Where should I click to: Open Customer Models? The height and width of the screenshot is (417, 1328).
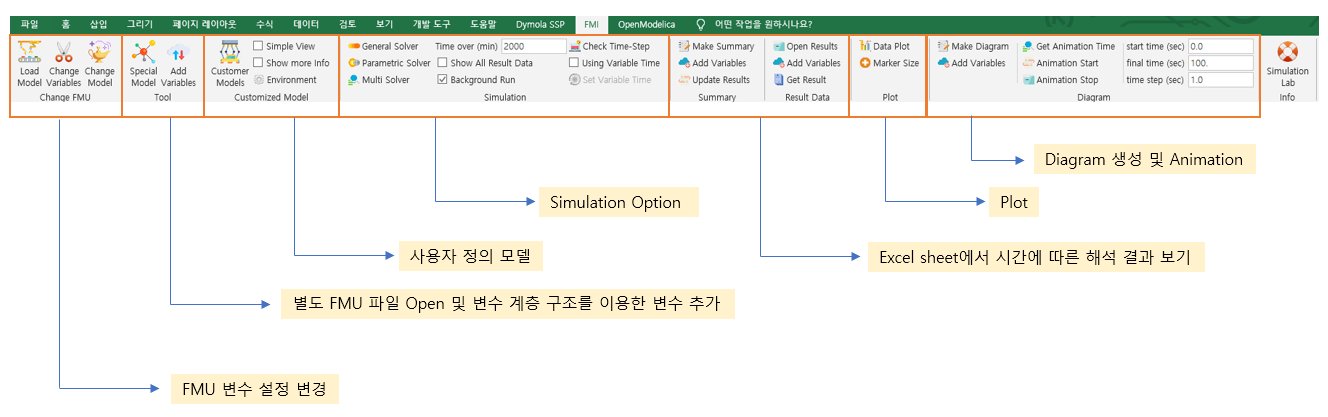click(229, 64)
